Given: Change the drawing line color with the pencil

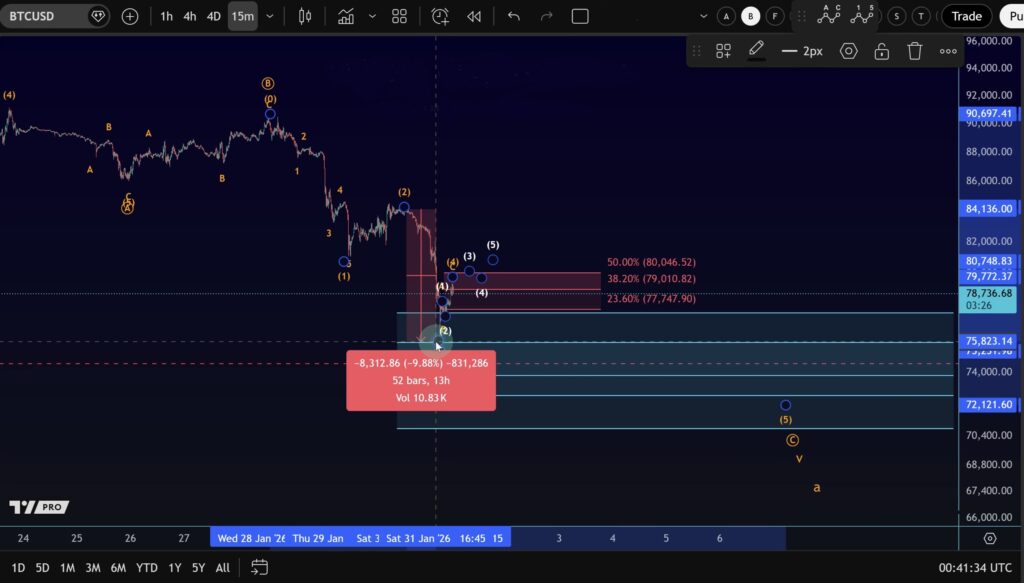Looking at the screenshot, I should pyautogui.click(x=756, y=49).
